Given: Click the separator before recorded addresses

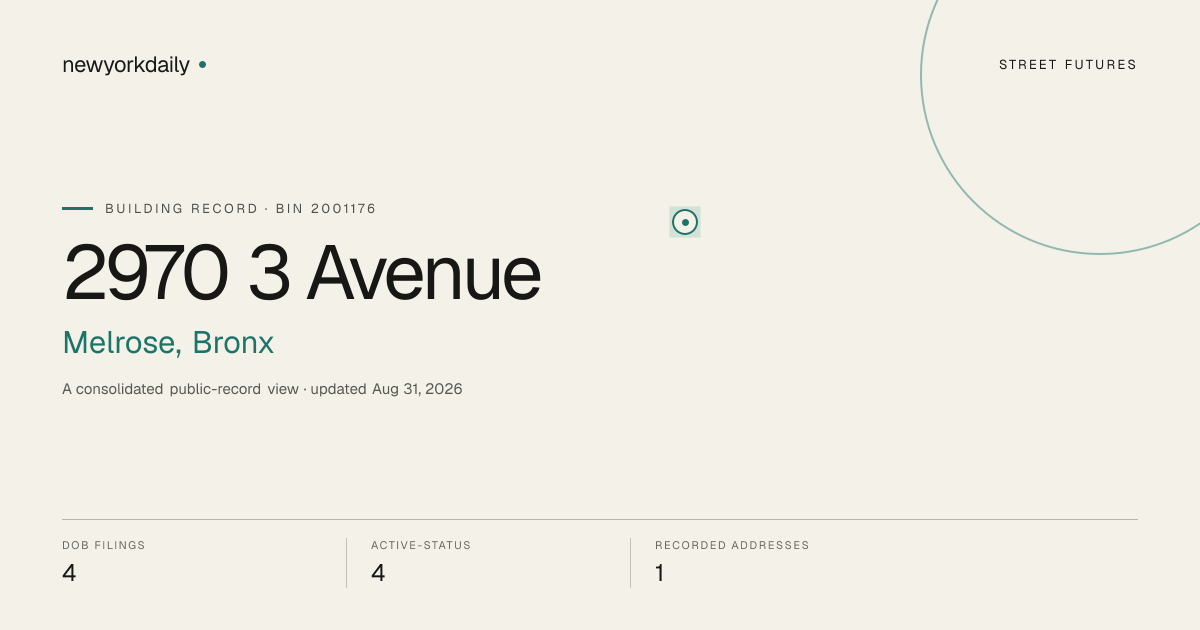Looking at the screenshot, I should pyautogui.click(x=630, y=563).
